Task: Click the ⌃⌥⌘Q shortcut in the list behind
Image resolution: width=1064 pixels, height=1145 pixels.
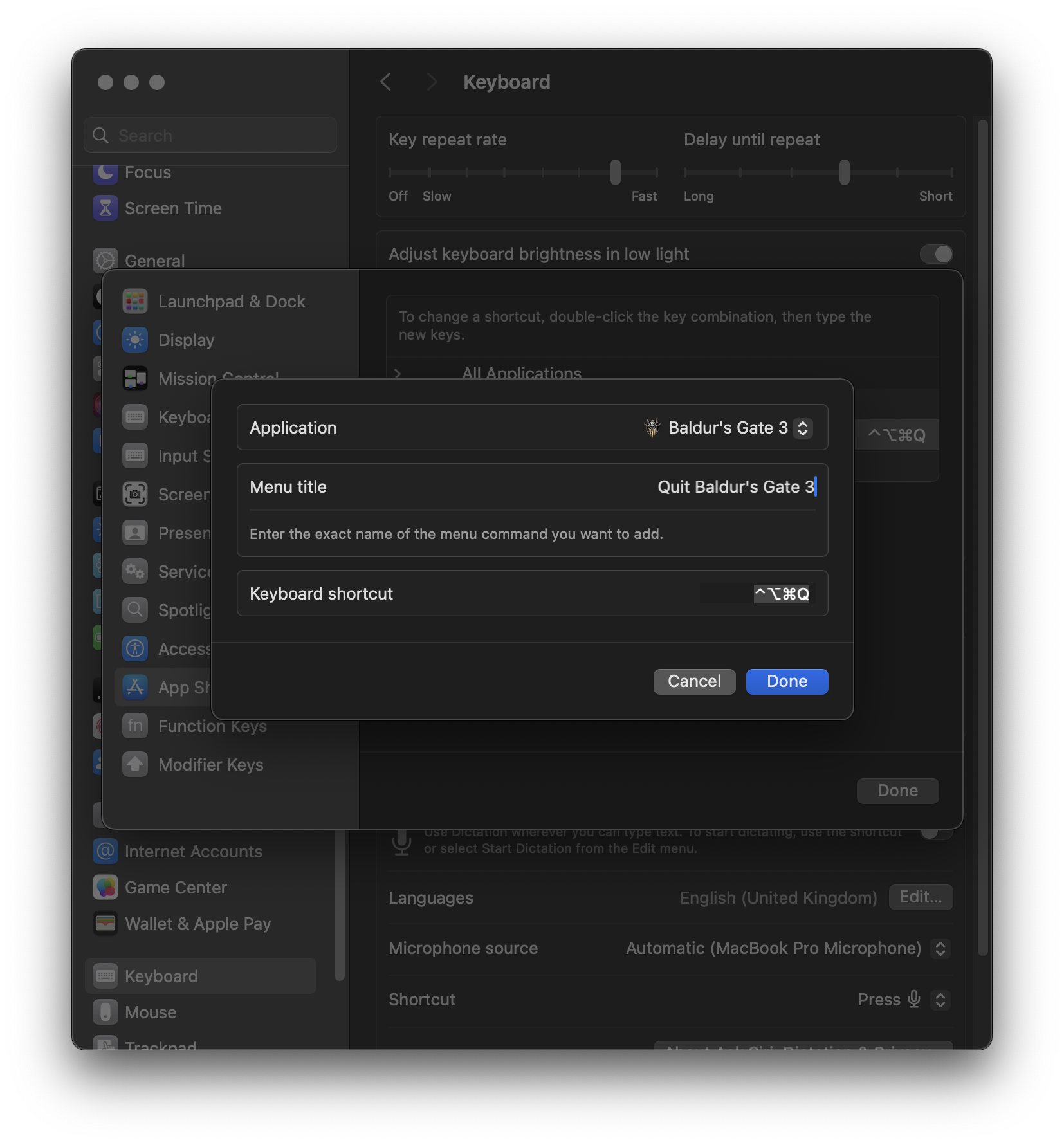Action: (897, 435)
